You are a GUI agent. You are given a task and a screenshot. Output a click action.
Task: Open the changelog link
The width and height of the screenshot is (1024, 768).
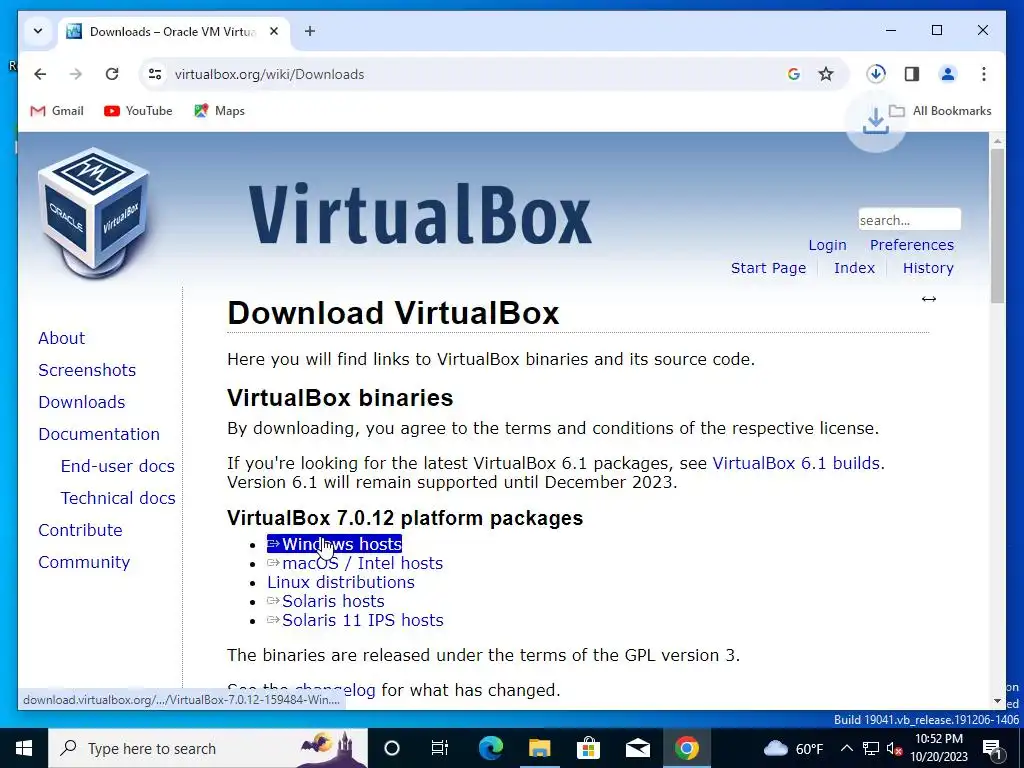point(335,690)
